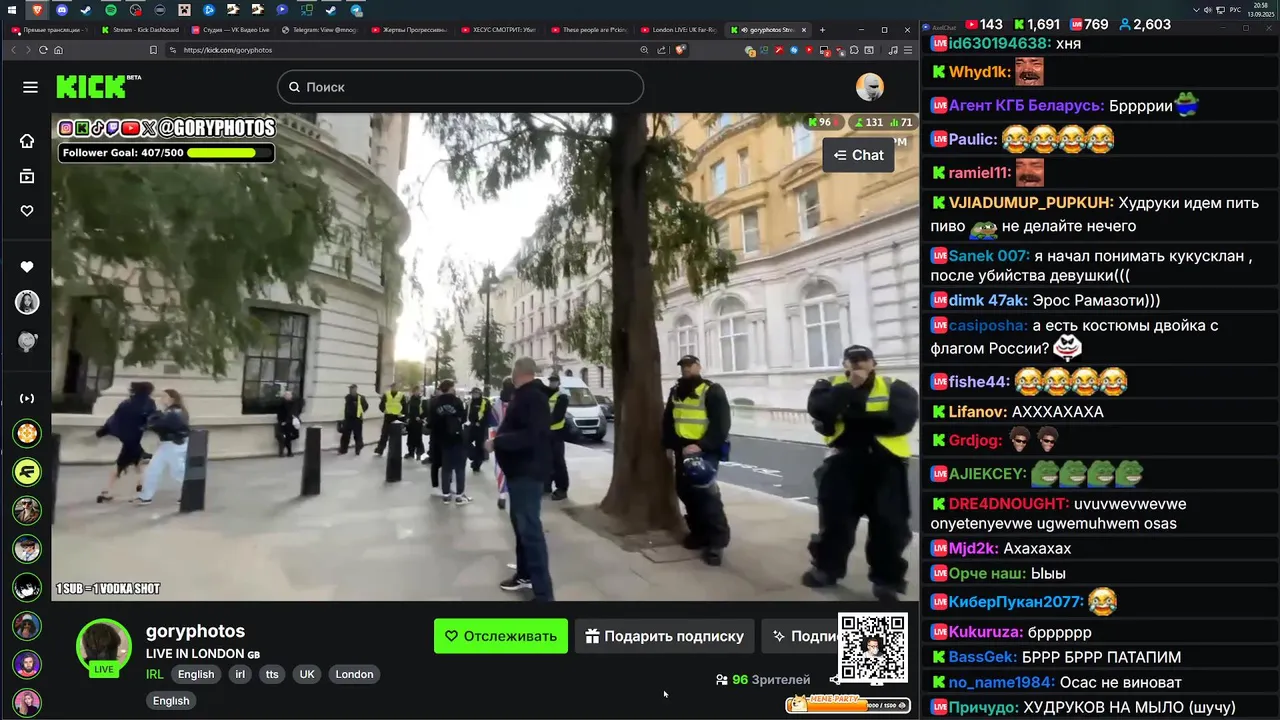Click the browser back arrow

pyautogui.click(x=13, y=50)
